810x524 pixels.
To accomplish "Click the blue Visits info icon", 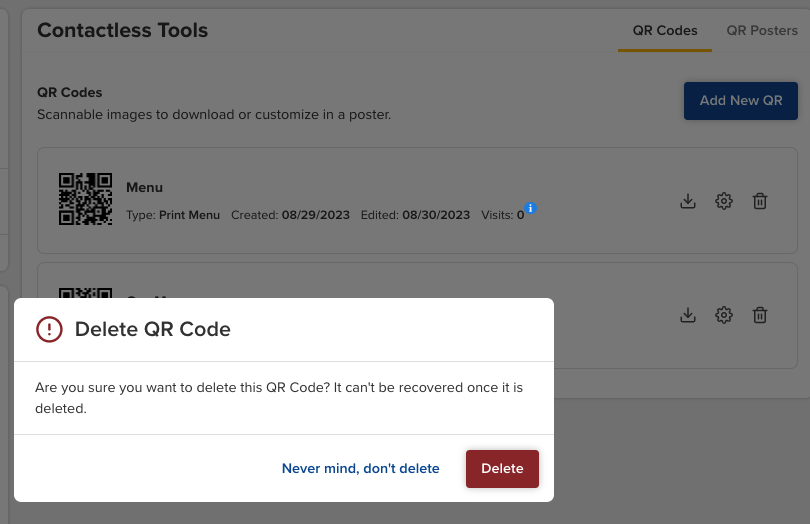I will [x=531, y=208].
